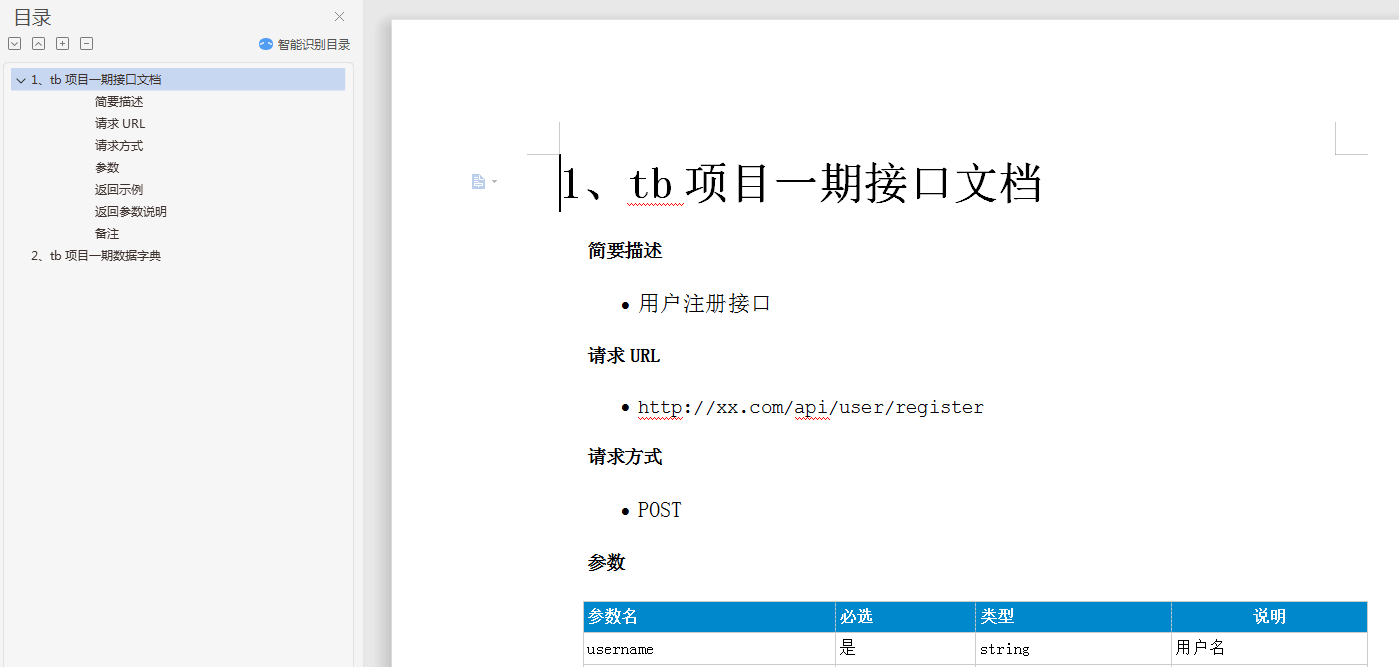The image size is (1399, 667).
Task: Collapse the tb 项目一期接口文档 tree node
Action: pyautogui.click(x=20, y=79)
